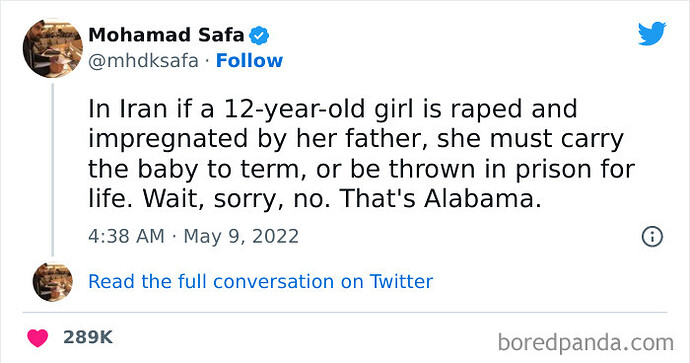The width and height of the screenshot is (690, 363).
Task: Click the 4:38 AM · May 9, 2022 timestamp
Action: click(x=193, y=236)
